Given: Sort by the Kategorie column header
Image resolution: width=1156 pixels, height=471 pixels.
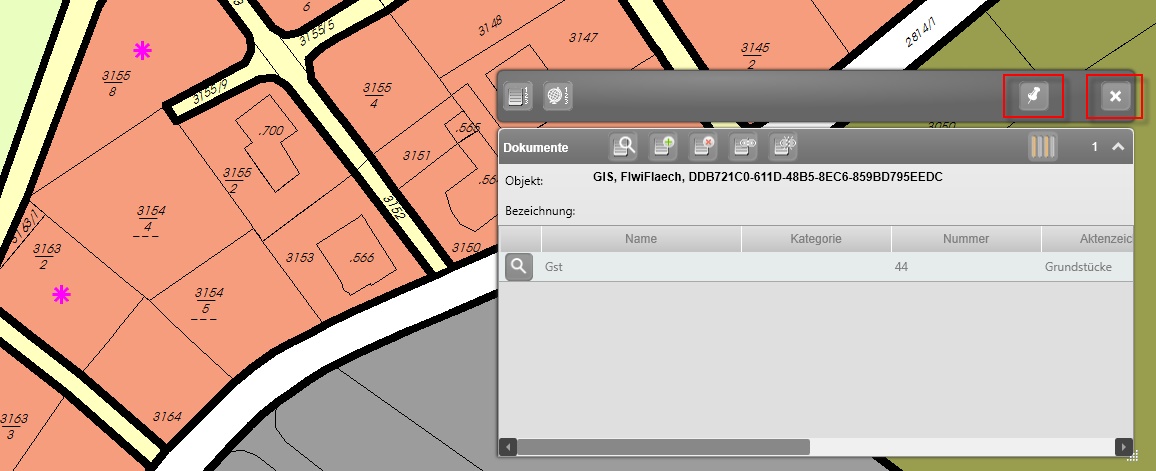Looking at the screenshot, I should click(x=815, y=239).
